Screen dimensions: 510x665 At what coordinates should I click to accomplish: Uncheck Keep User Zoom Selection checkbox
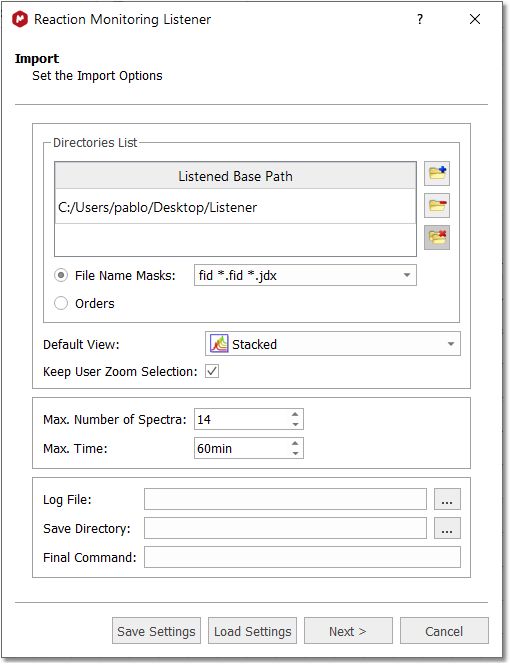click(x=212, y=371)
